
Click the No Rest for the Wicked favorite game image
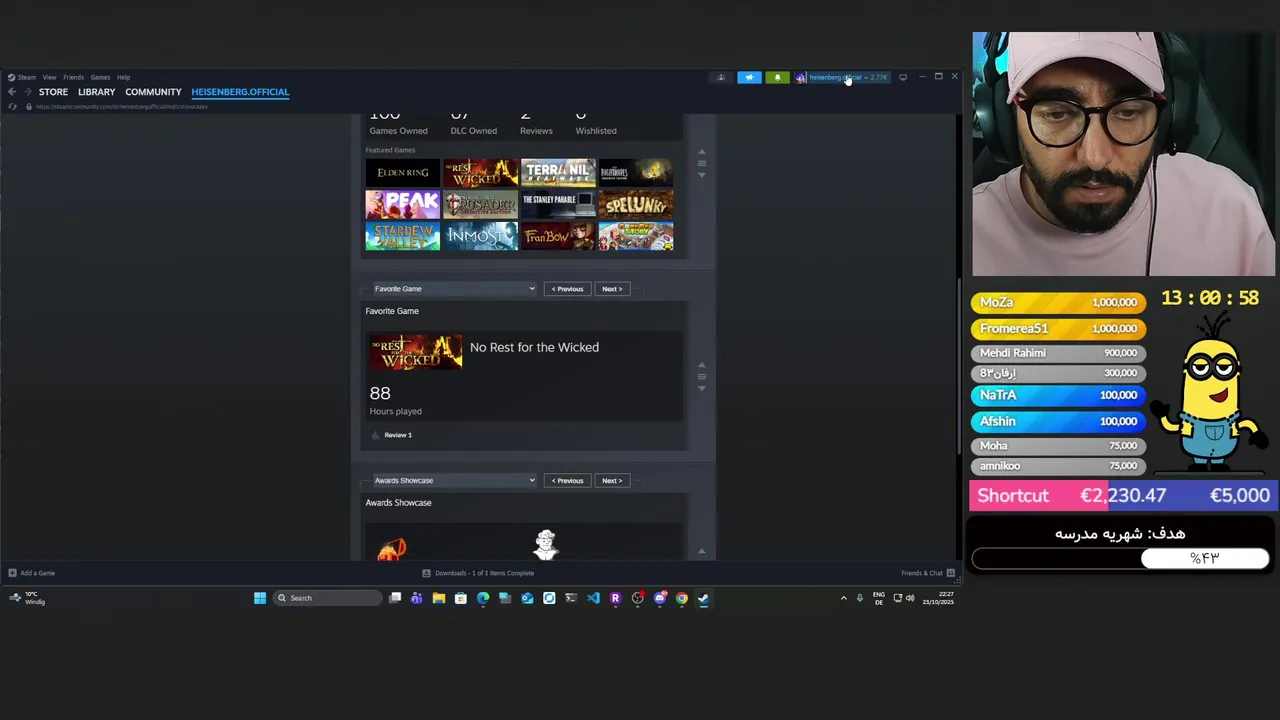coord(416,352)
